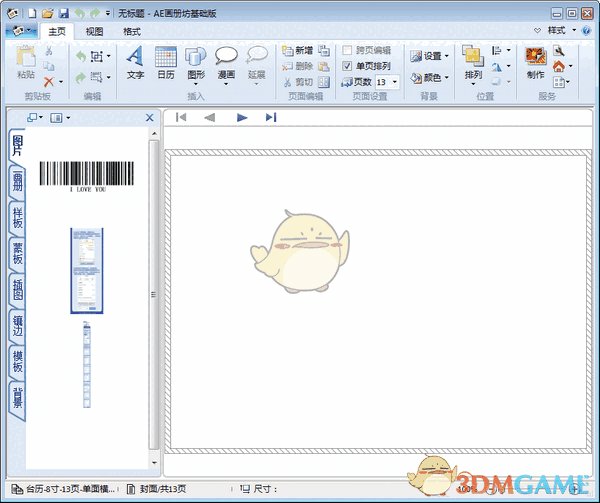Click the open folder icon in title bar
This screenshot has height=503, width=600.
point(48,13)
